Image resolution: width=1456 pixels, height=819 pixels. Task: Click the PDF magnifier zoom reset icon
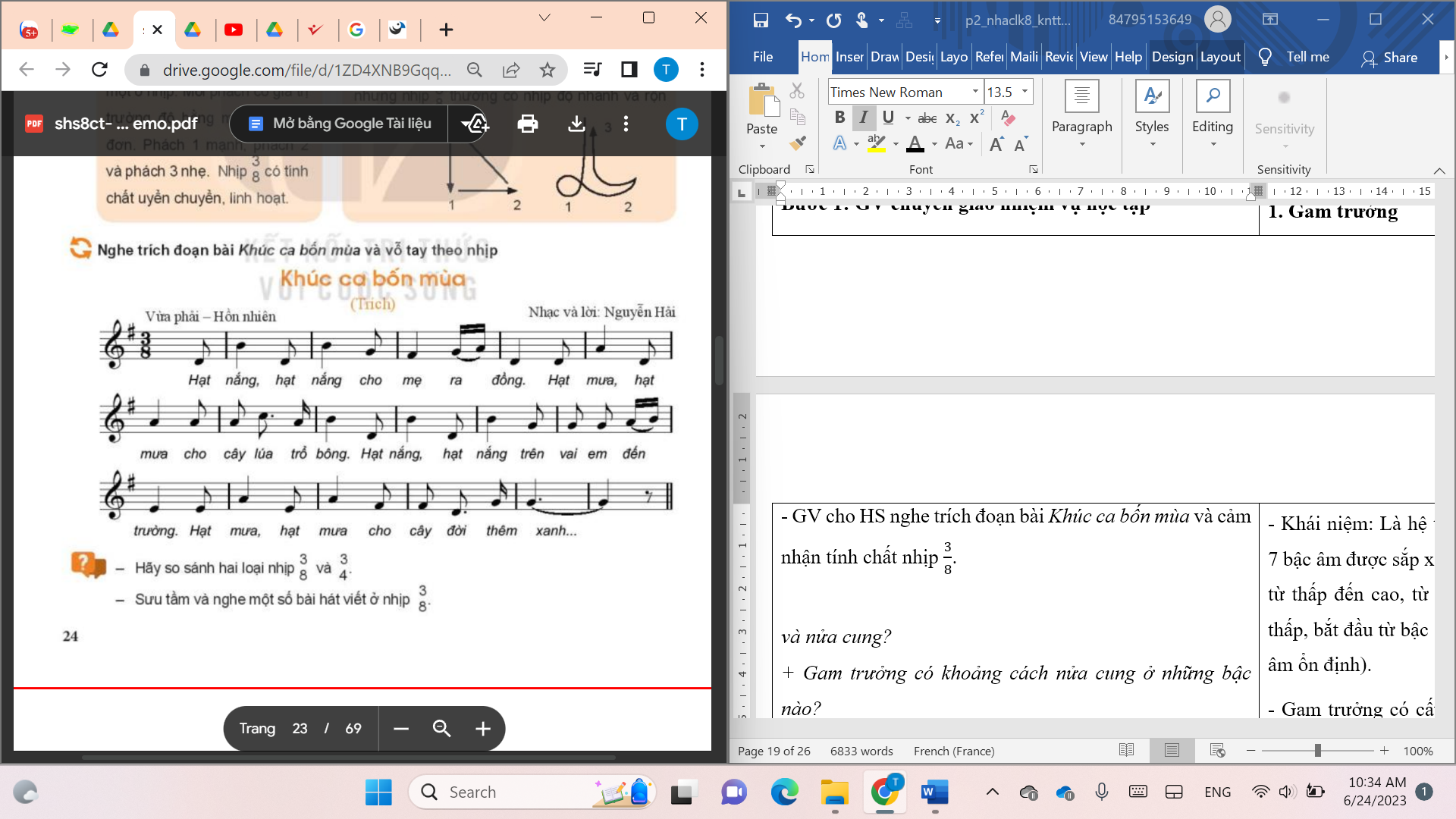[442, 729]
